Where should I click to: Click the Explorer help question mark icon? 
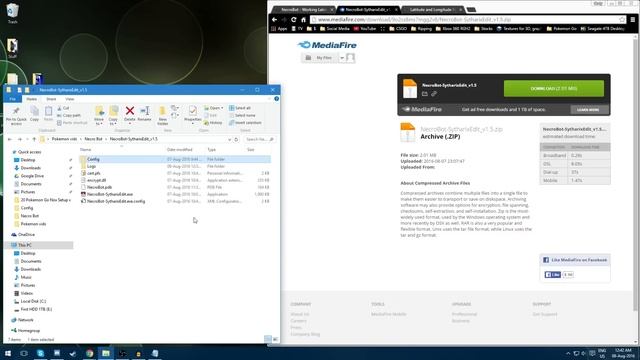pyautogui.click(x=276, y=99)
